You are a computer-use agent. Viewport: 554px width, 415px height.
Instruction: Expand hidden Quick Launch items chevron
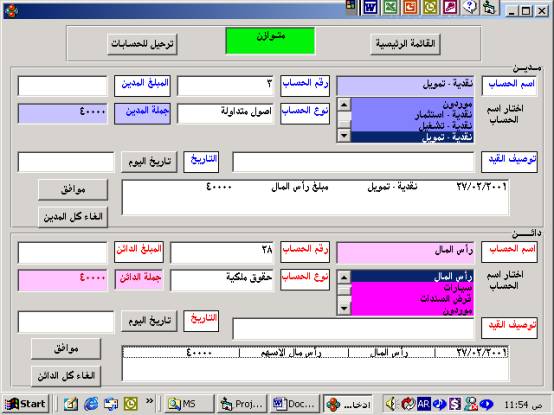149,401
